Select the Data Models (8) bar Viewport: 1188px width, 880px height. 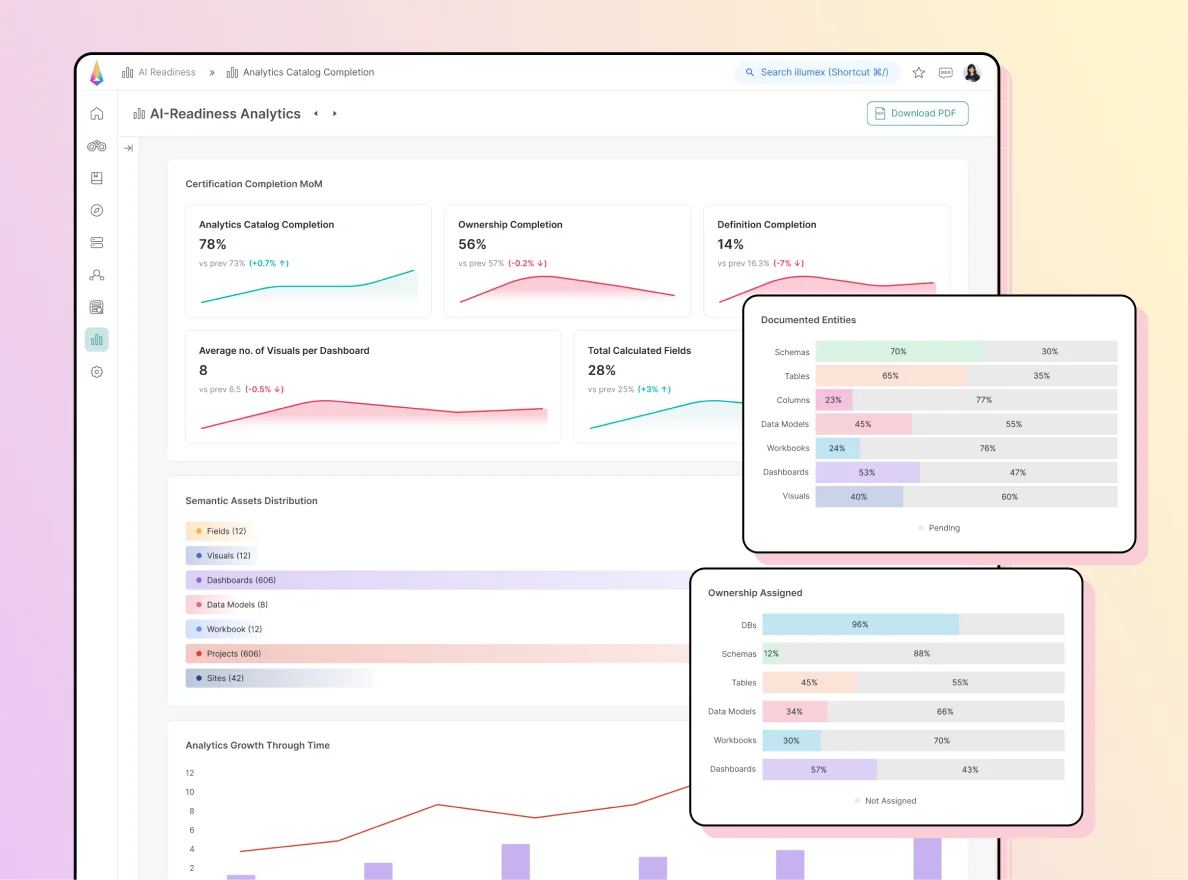pos(228,605)
